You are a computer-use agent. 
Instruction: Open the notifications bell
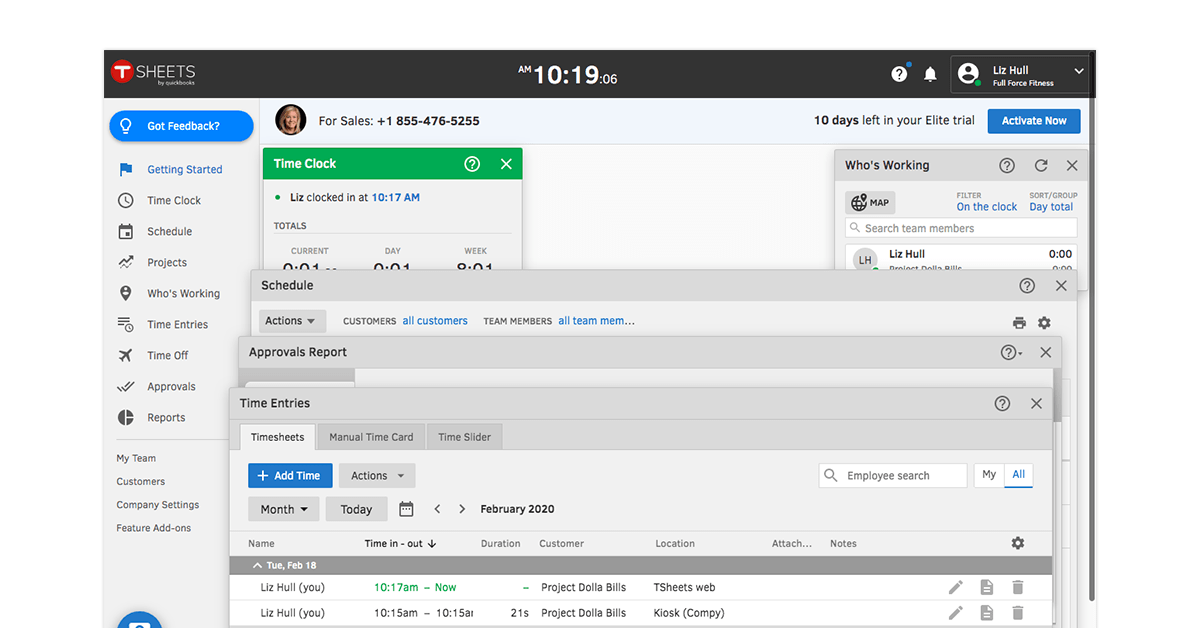point(930,74)
